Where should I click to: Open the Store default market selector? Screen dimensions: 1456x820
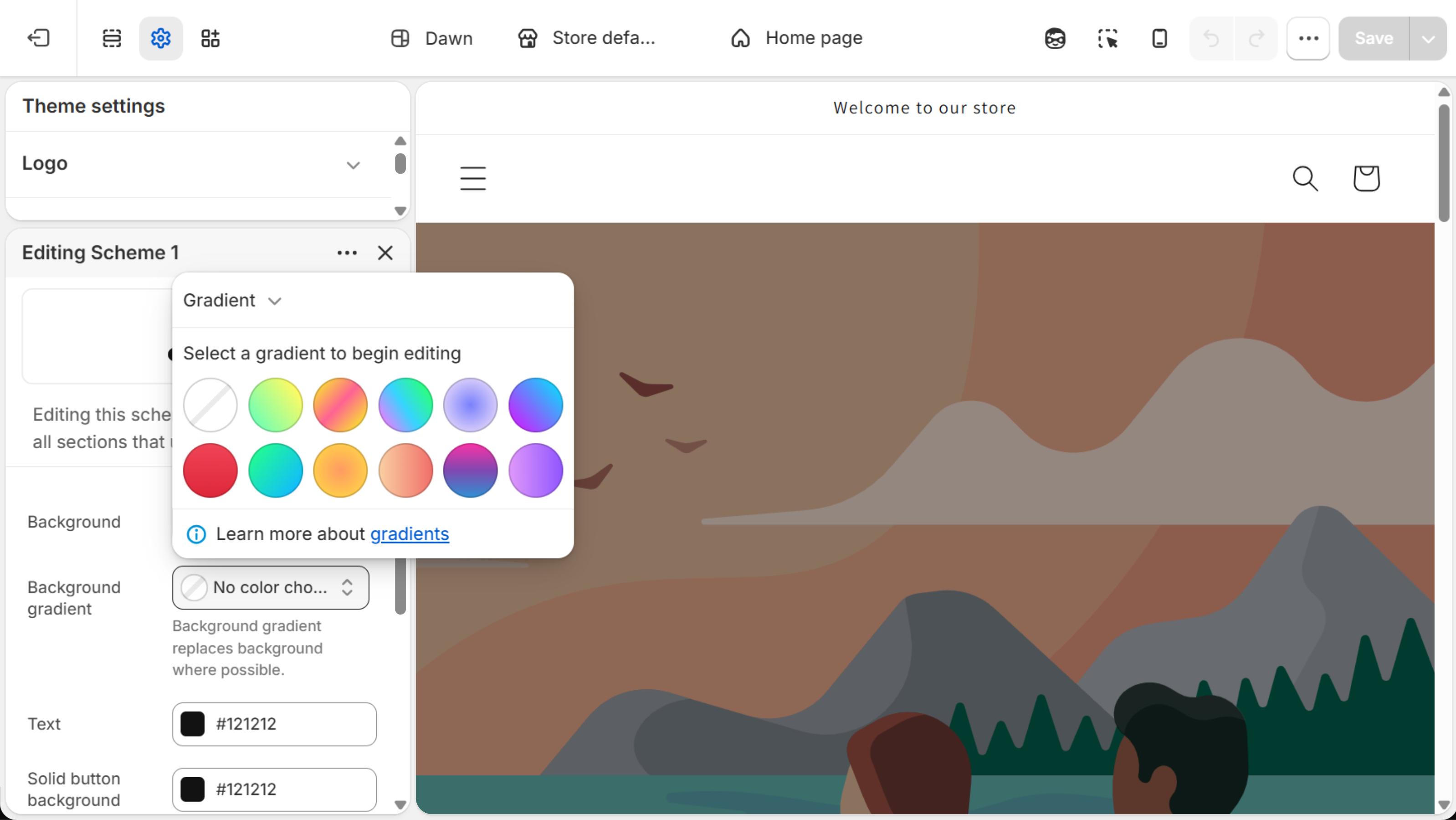click(x=586, y=38)
